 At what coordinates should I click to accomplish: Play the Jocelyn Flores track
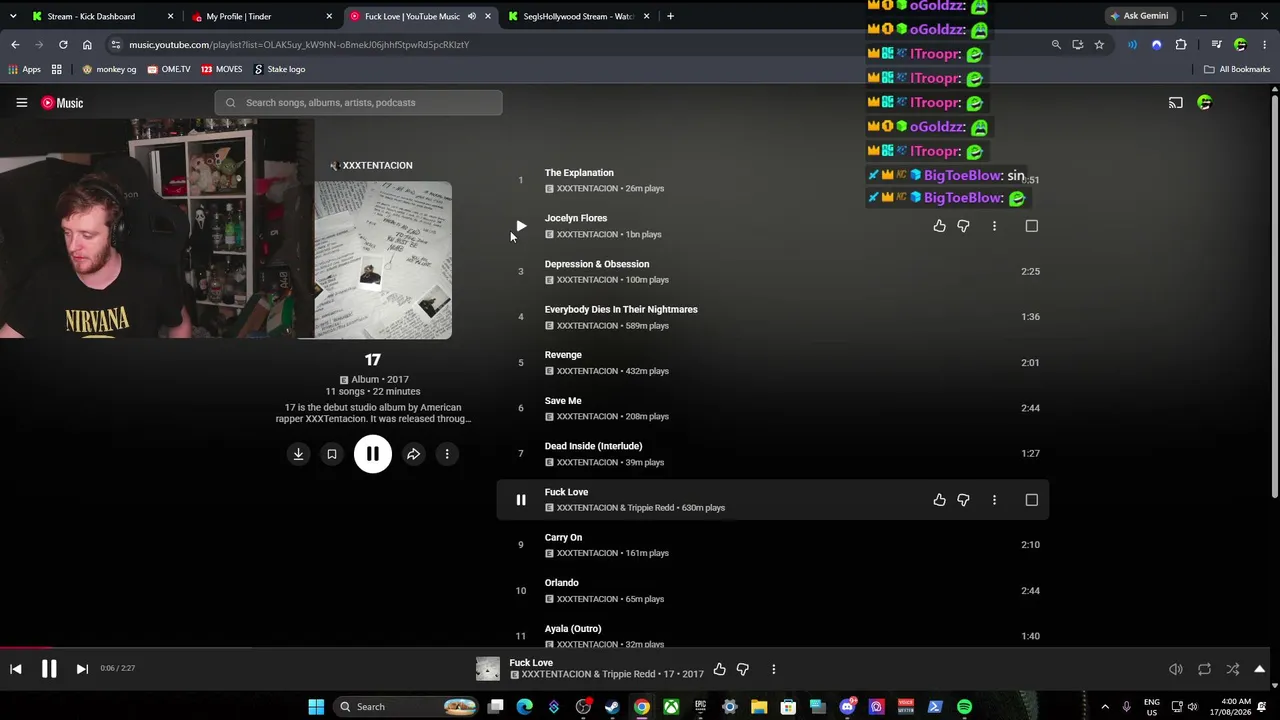(520, 226)
